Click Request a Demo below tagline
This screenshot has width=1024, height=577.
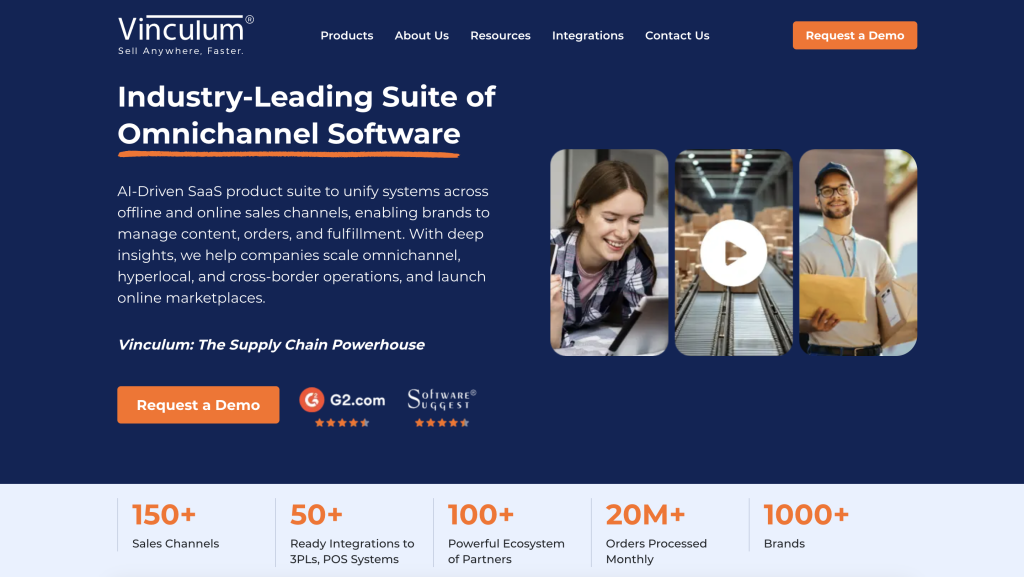(198, 405)
